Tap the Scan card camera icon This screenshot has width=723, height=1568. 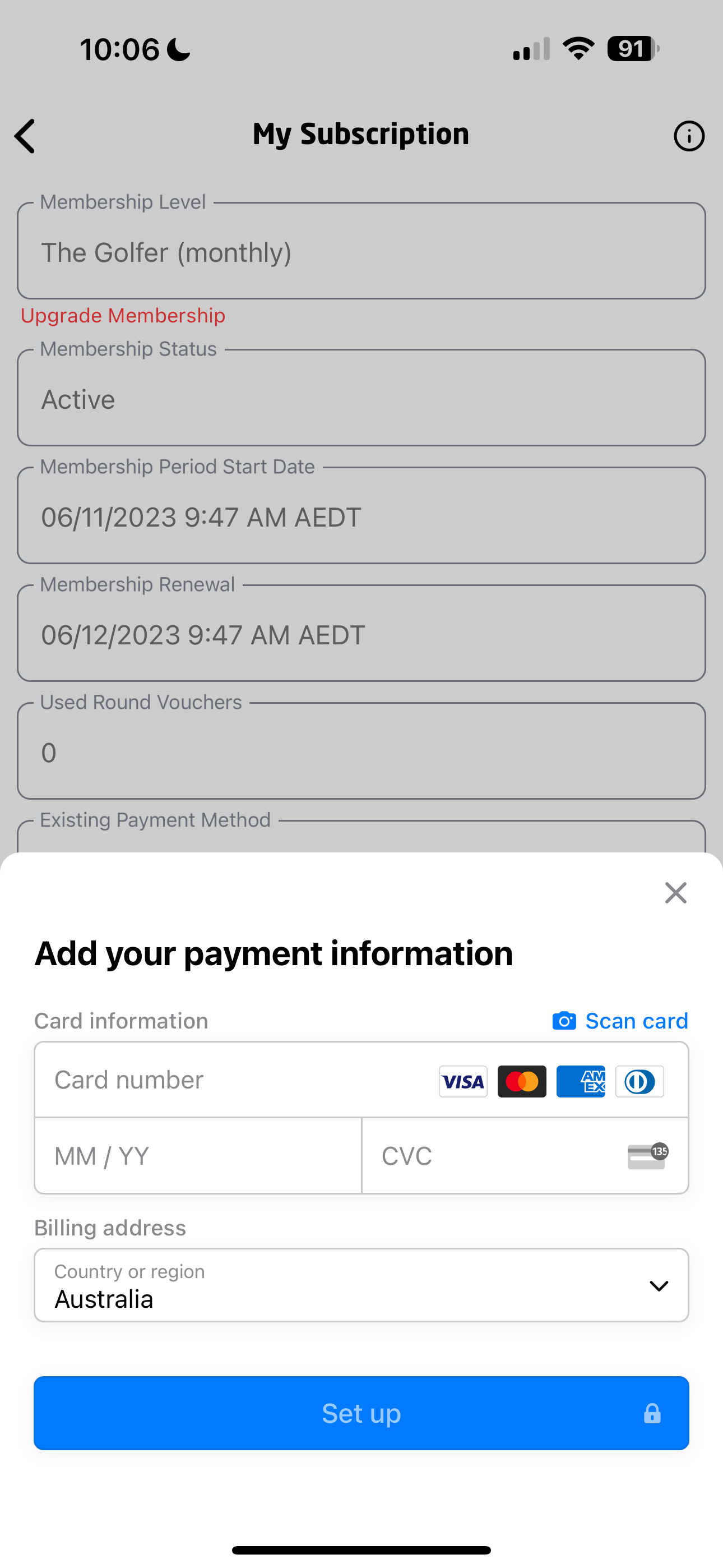pyautogui.click(x=564, y=1021)
